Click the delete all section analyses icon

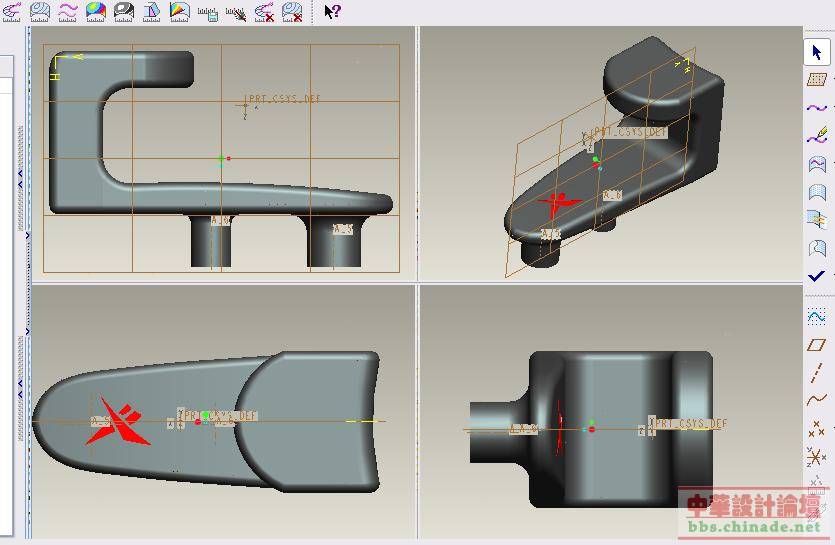click(x=292, y=12)
